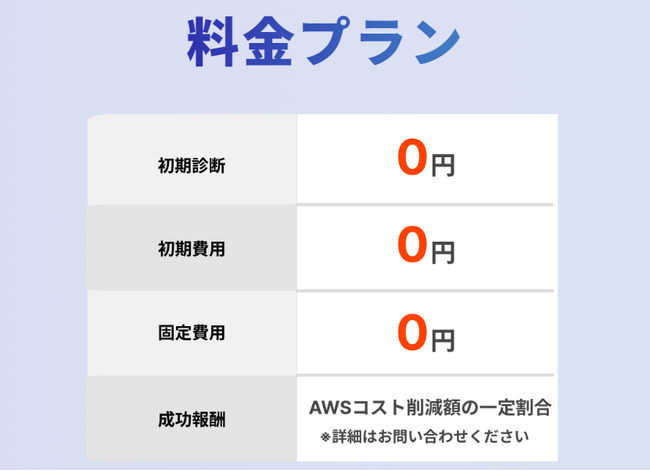This screenshot has width=650, height=471.
Task: Click the orange 0 in 初期費用 row
Action: [x=413, y=246]
